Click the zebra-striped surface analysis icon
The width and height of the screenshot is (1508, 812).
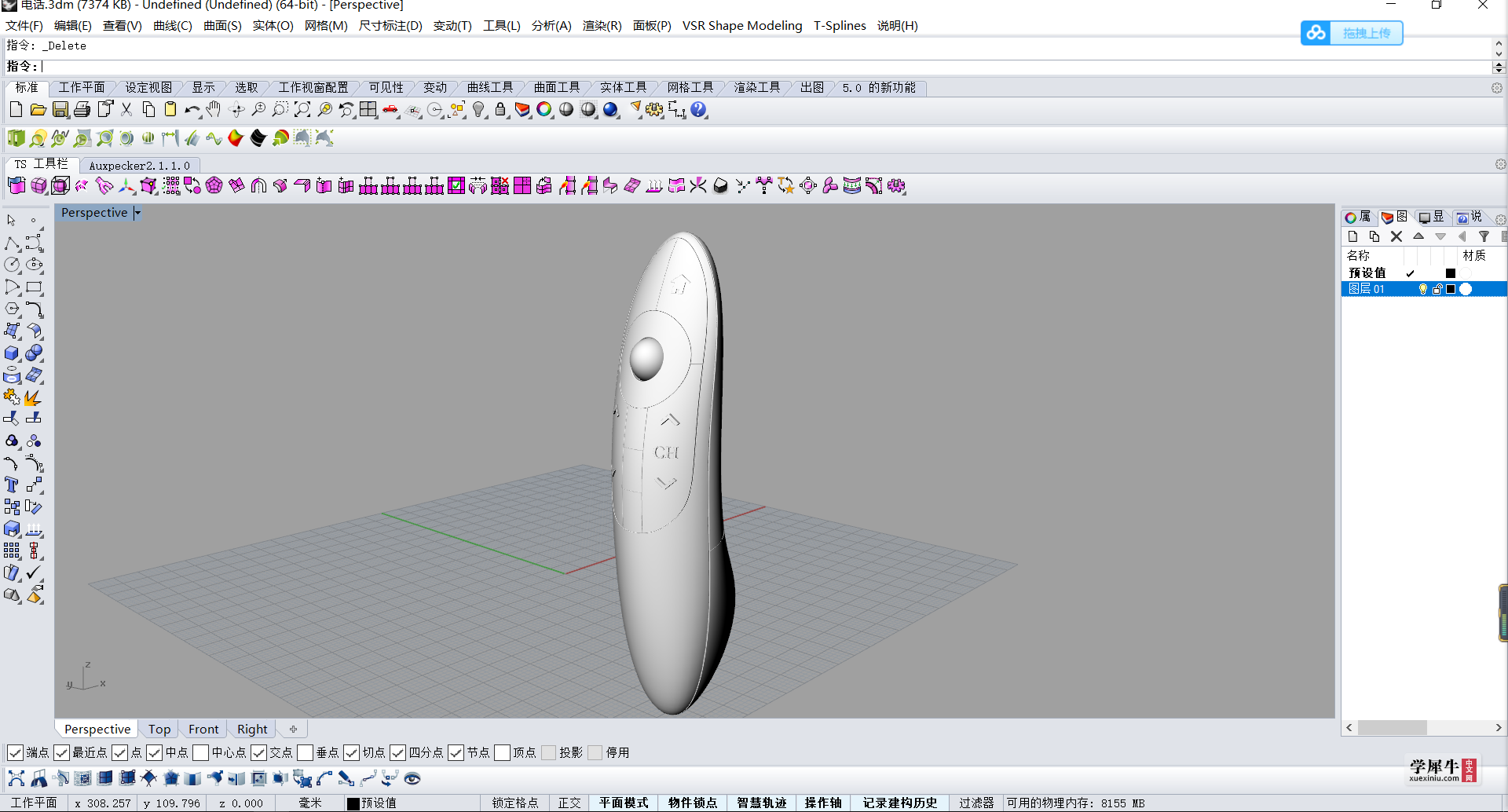[258, 138]
